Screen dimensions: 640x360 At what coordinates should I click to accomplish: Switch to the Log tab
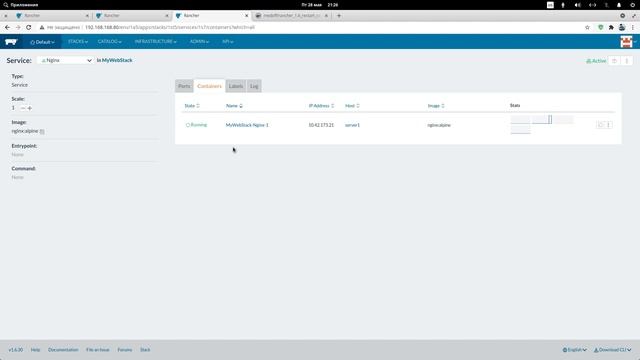tap(254, 86)
